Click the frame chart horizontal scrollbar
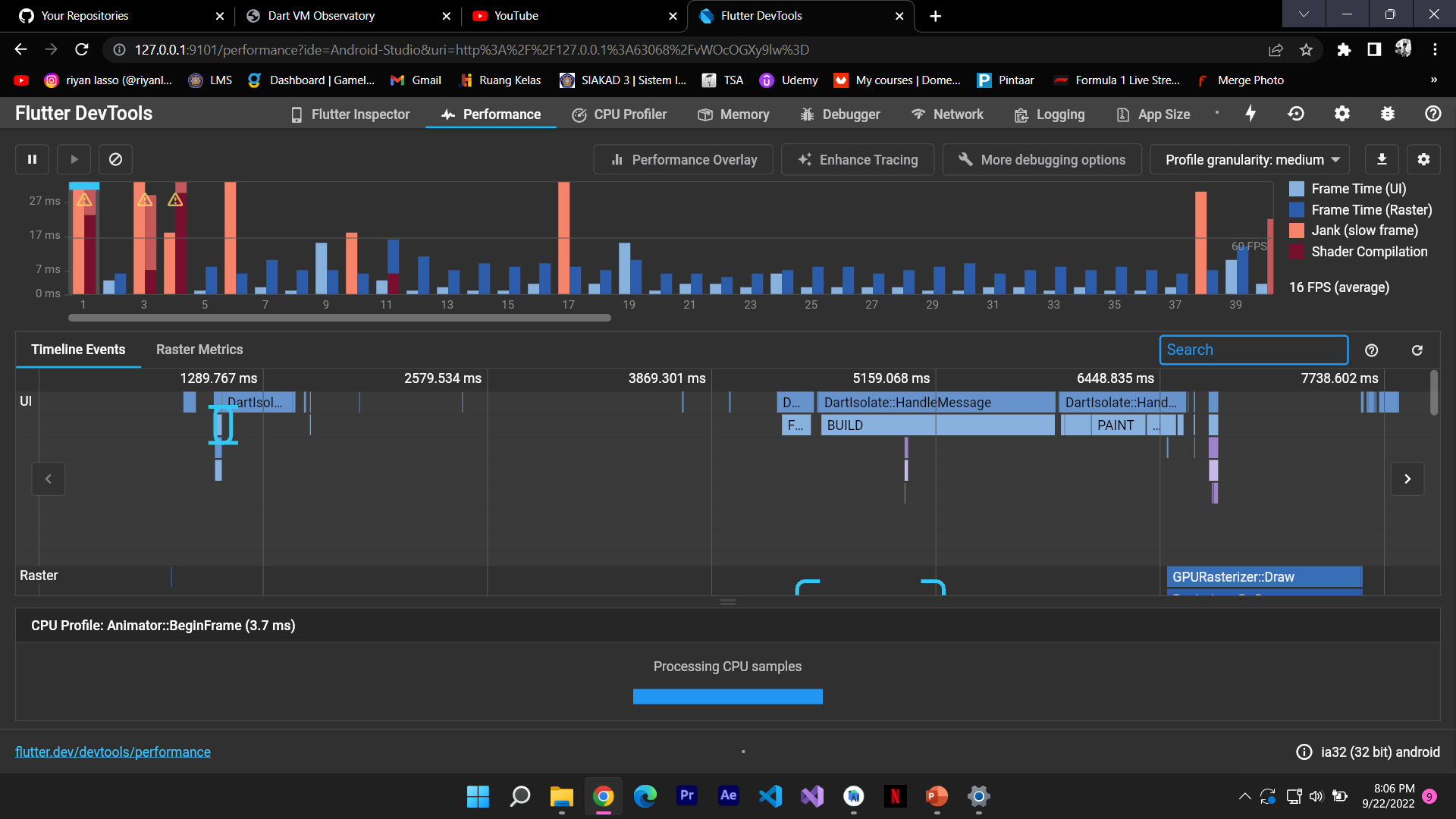1456x819 pixels. point(339,318)
